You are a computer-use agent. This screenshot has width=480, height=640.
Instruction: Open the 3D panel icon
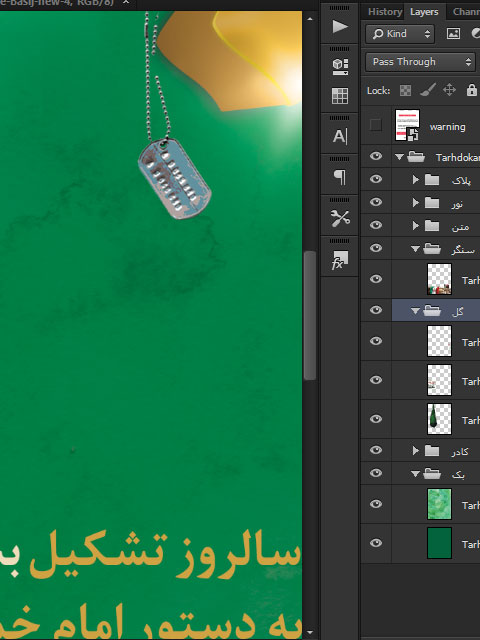340,67
